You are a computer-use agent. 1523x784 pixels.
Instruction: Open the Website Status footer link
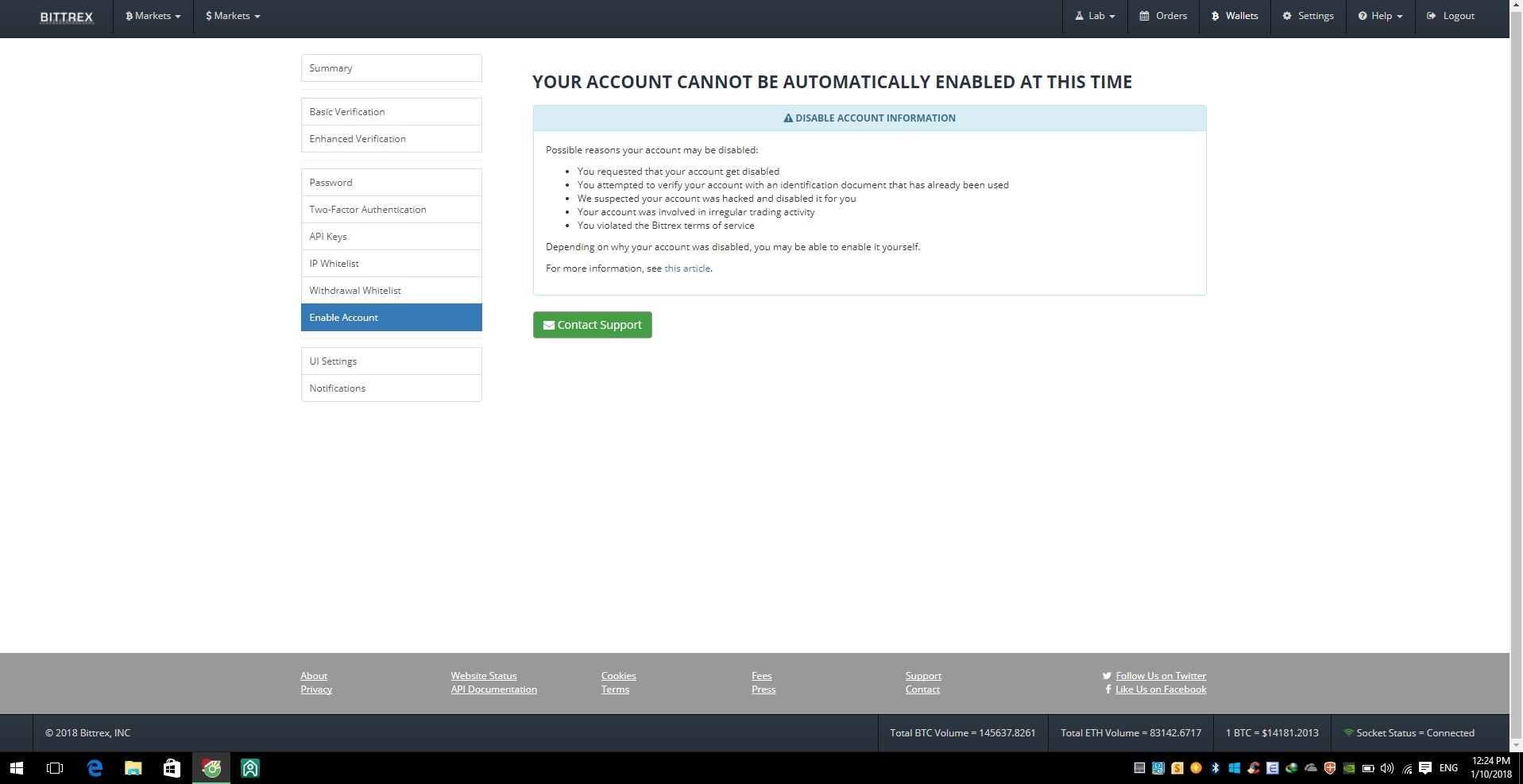(484, 676)
